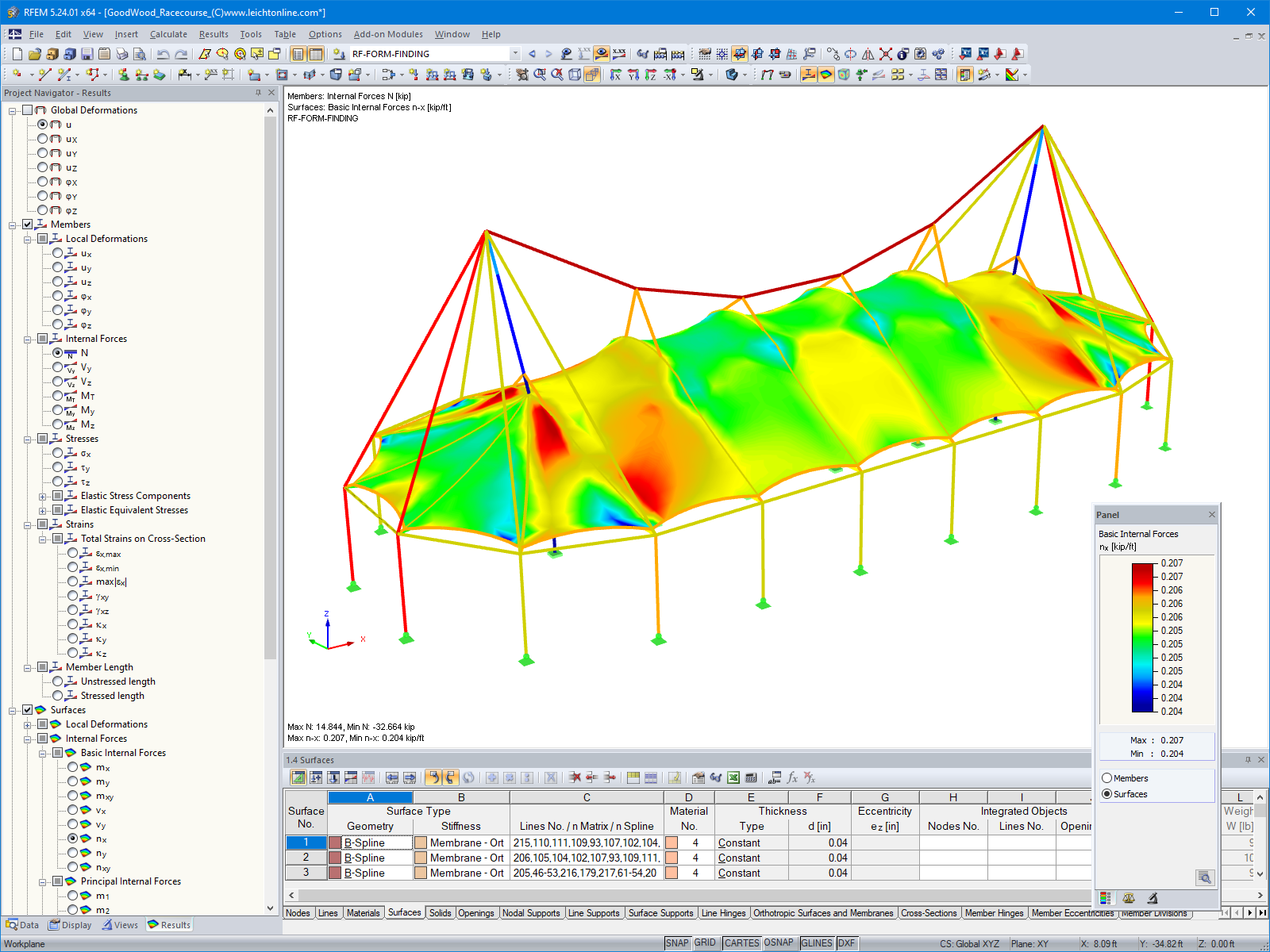Switch to the Nodal Supports tab
Viewport: 1270px width, 952px height.
coord(531,913)
